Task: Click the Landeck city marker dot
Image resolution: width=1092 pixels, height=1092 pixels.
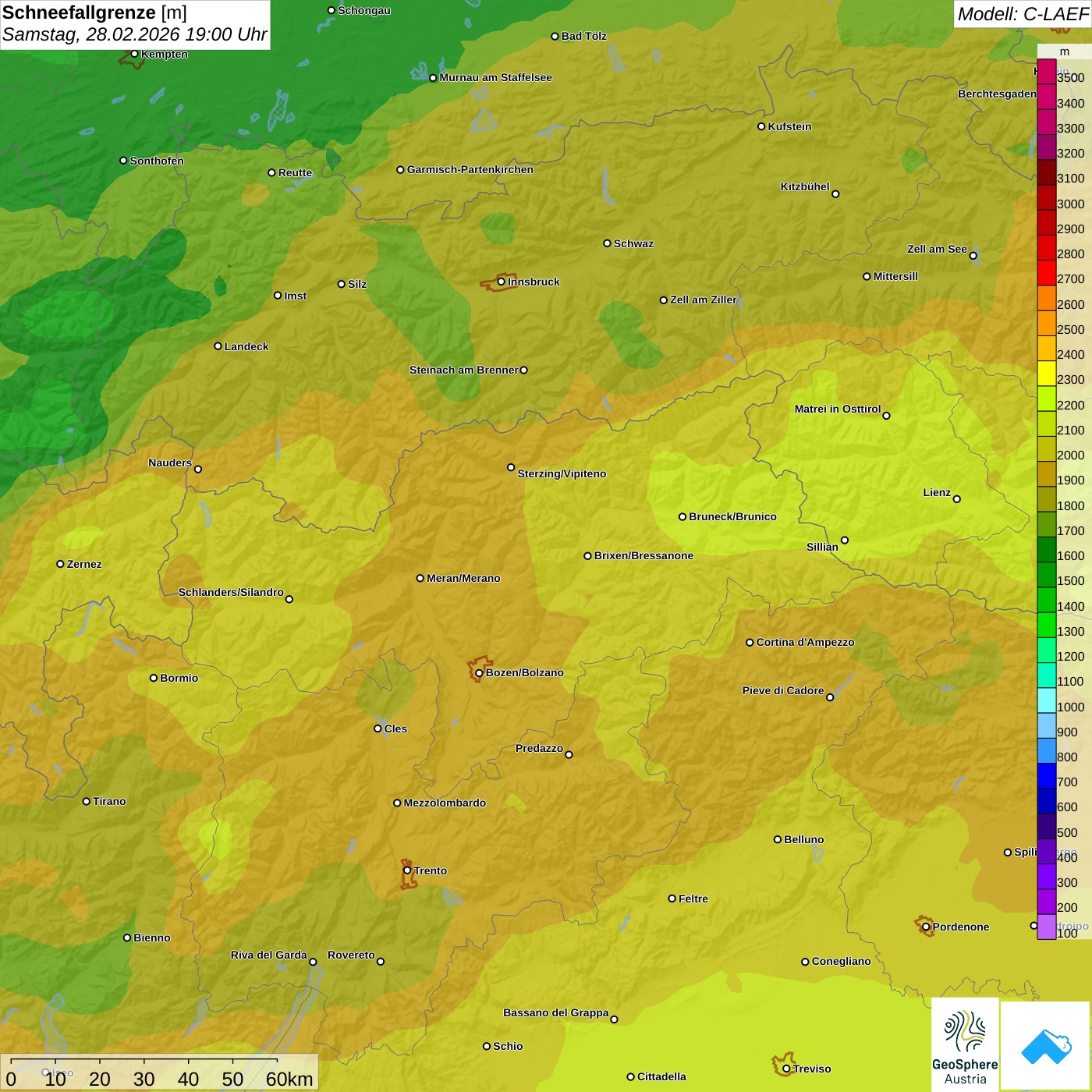Action: click(x=218, y=346)
